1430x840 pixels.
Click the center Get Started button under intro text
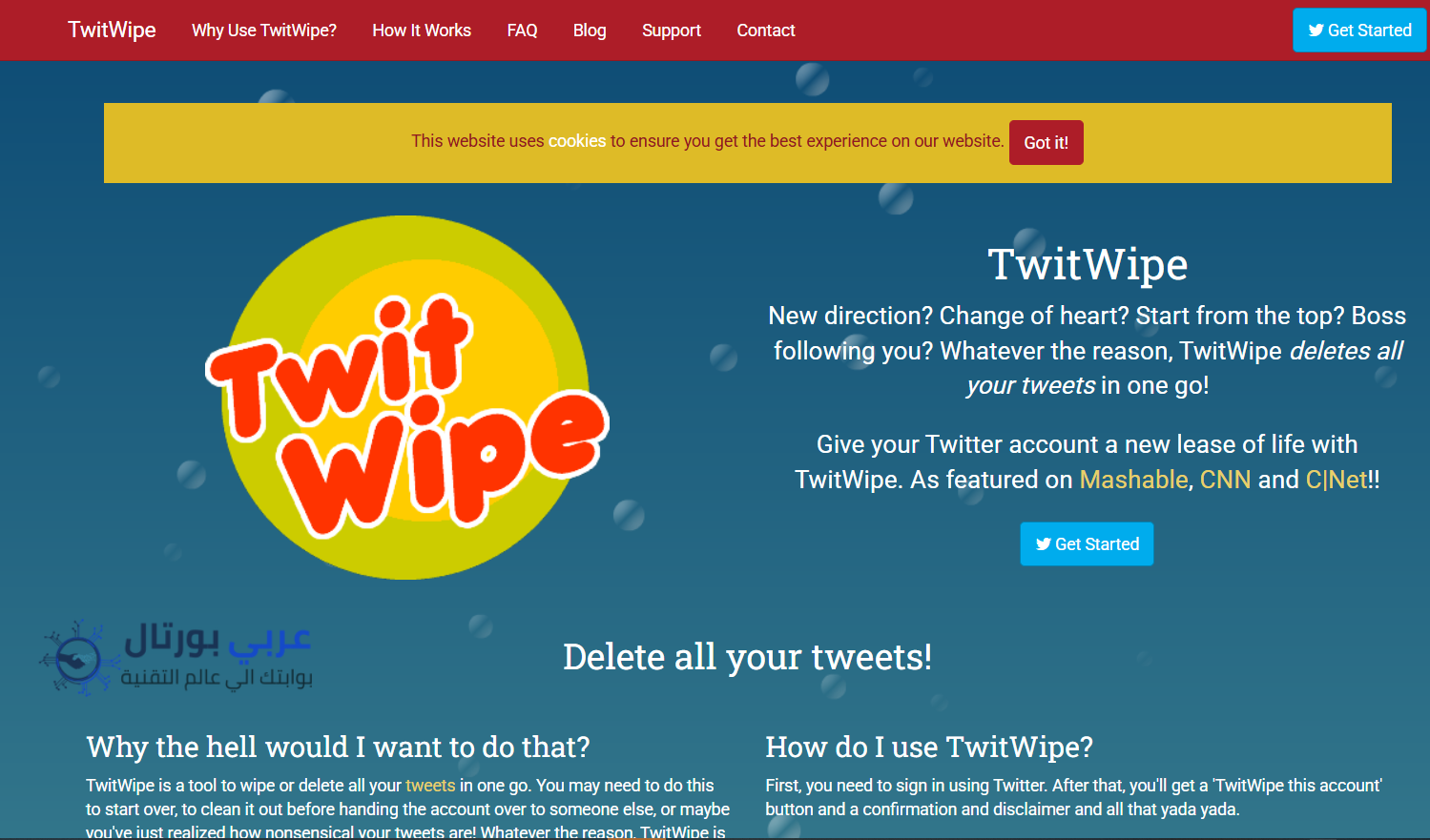[x=1087, y=543]
